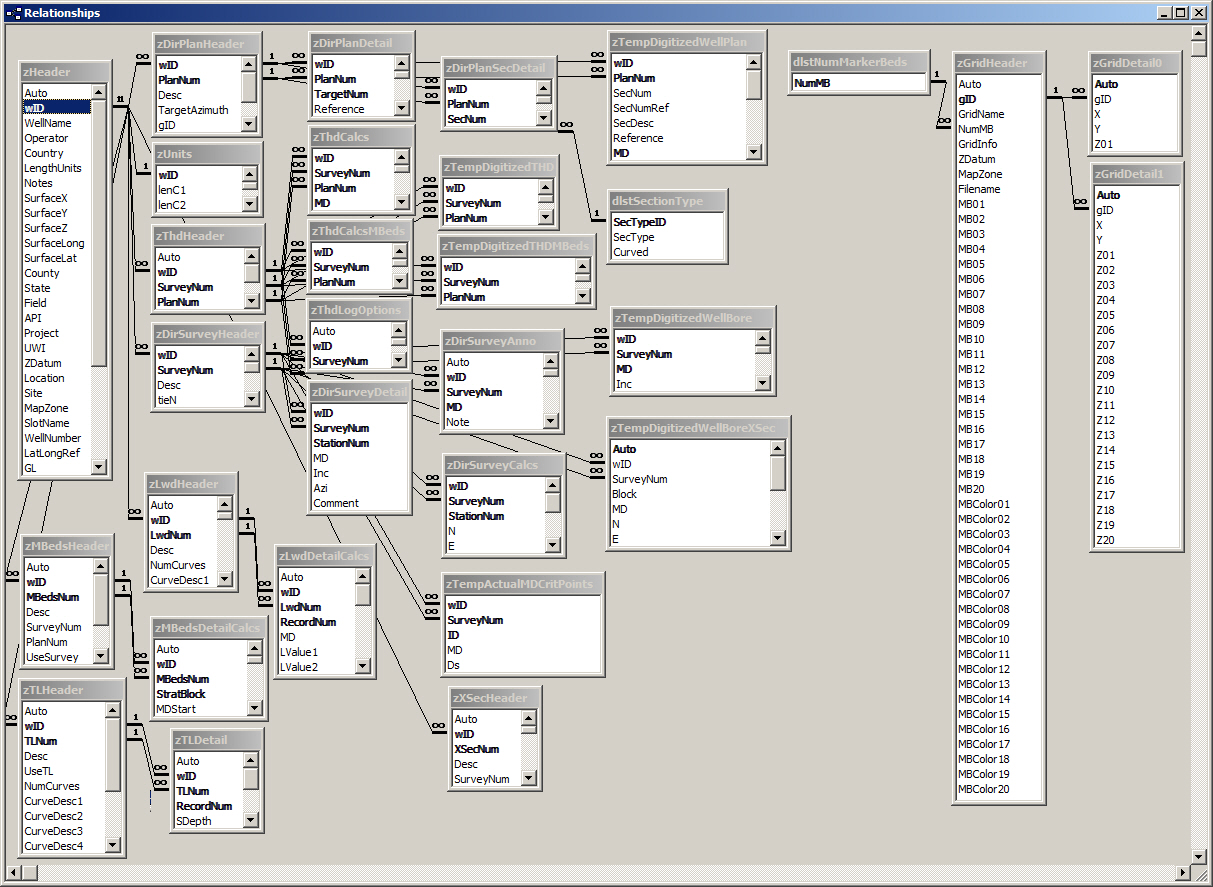1213x887 pixels.
Task: Select UseSurvey field in zMBedsHeader
Action: pos(58,657)
